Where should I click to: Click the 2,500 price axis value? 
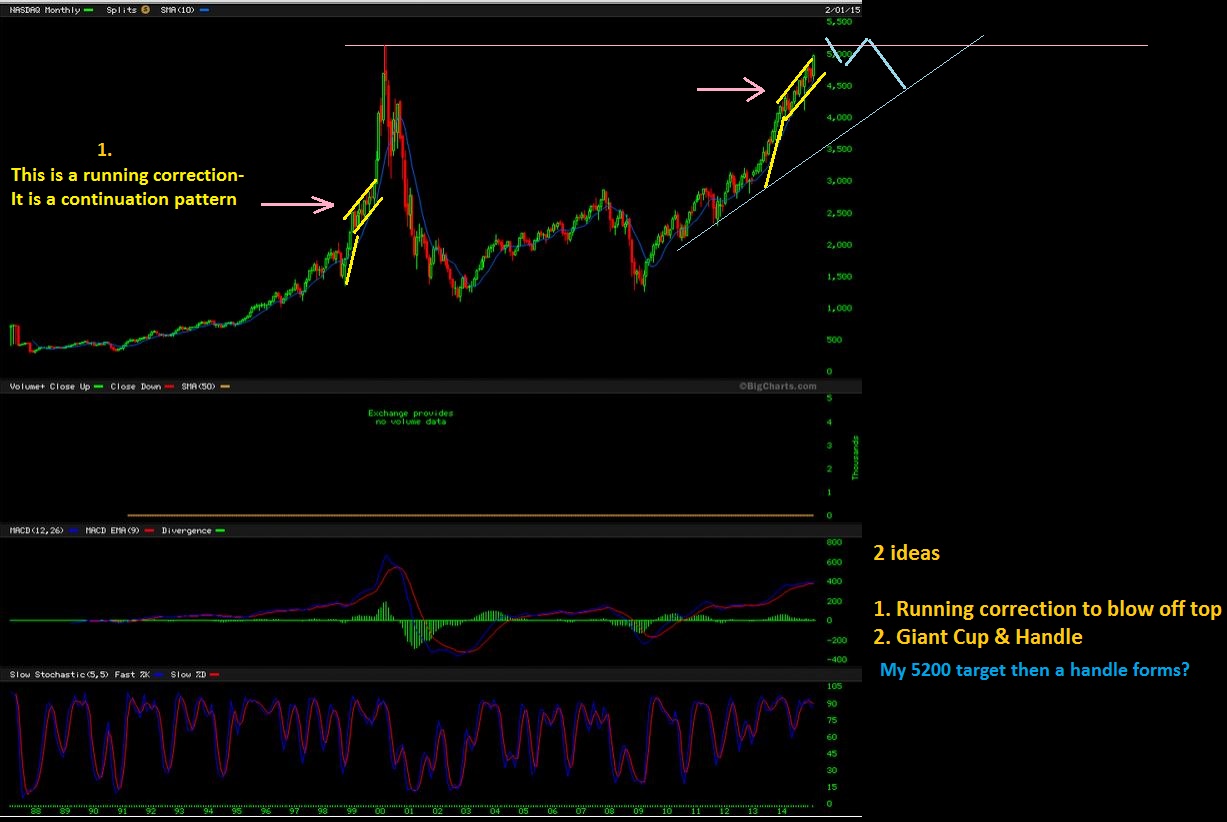(x=837, y=213)
